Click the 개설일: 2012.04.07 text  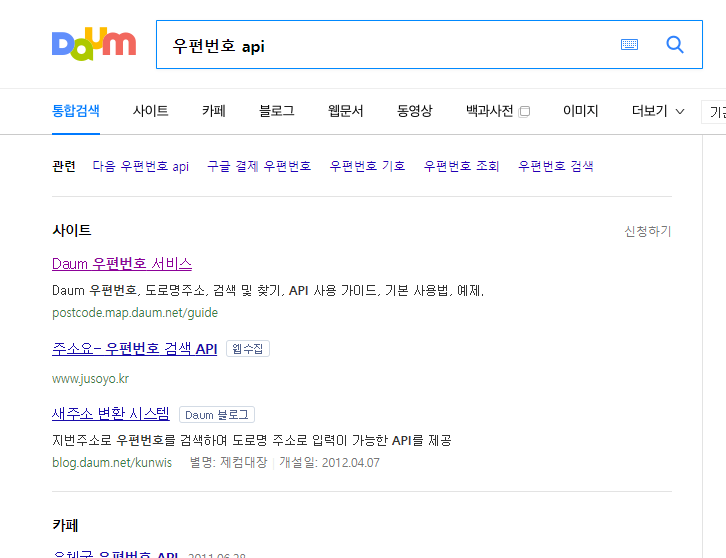[329, 463]
